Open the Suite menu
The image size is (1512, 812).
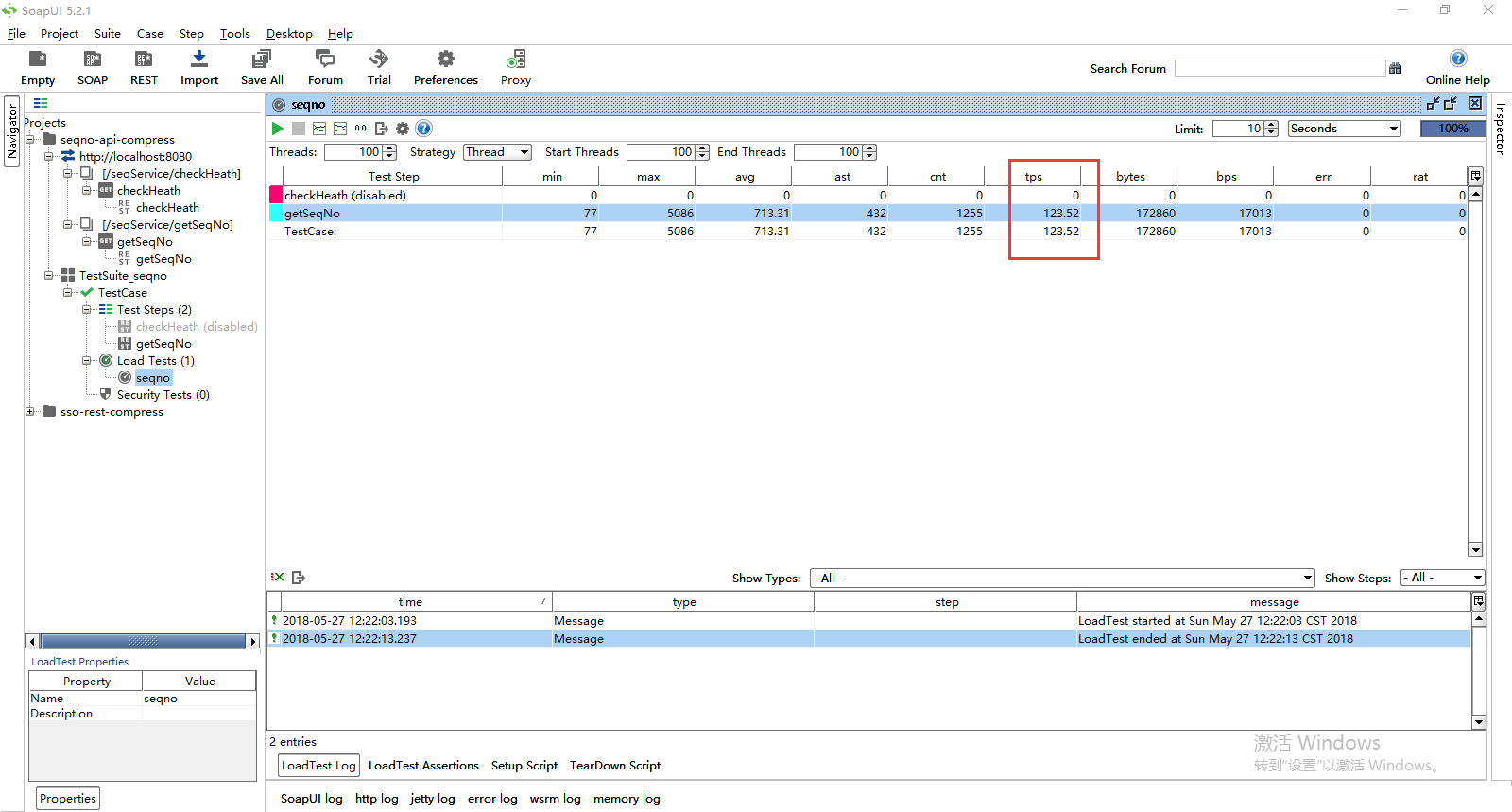coord(108,34)
